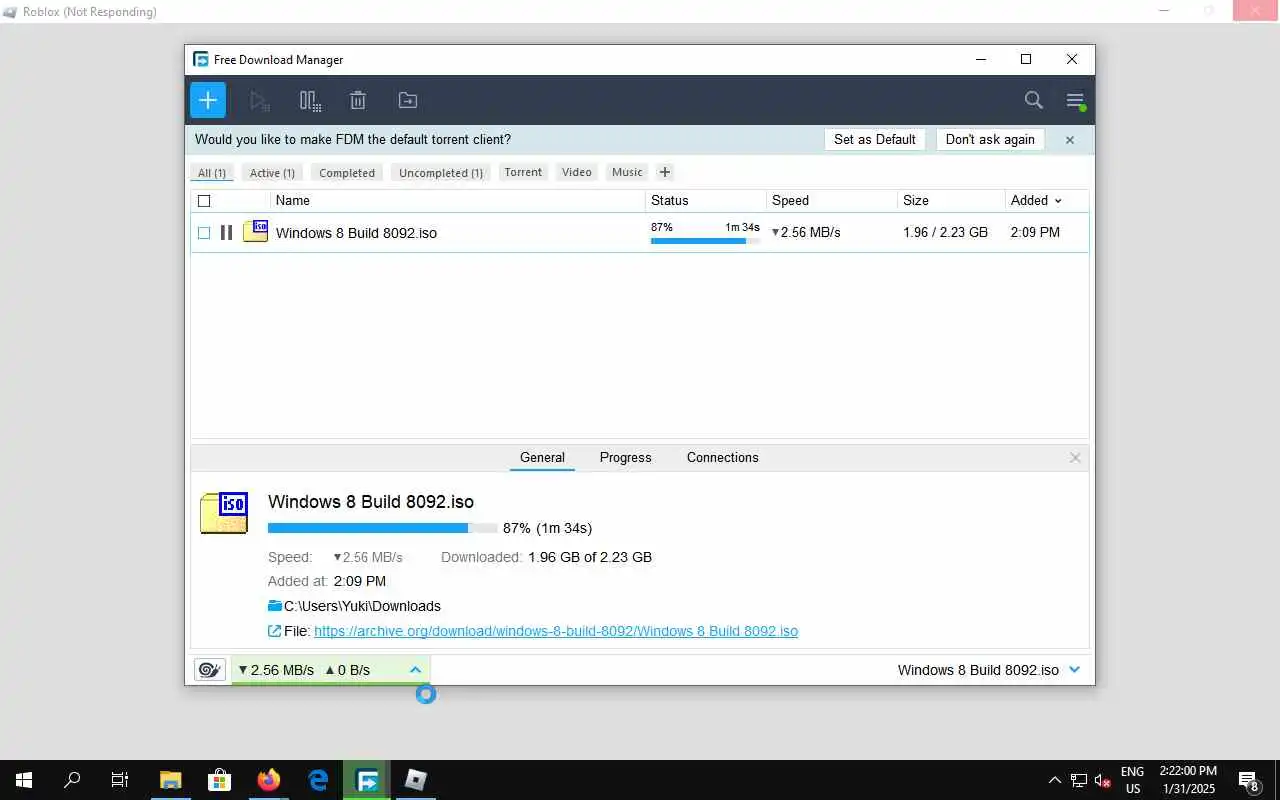Image resolution: width=1280 pixels, height=800 pixels.
Task: Click the move to folder toolbar icon
Action: pyautogui.click(x=408, y=100)
